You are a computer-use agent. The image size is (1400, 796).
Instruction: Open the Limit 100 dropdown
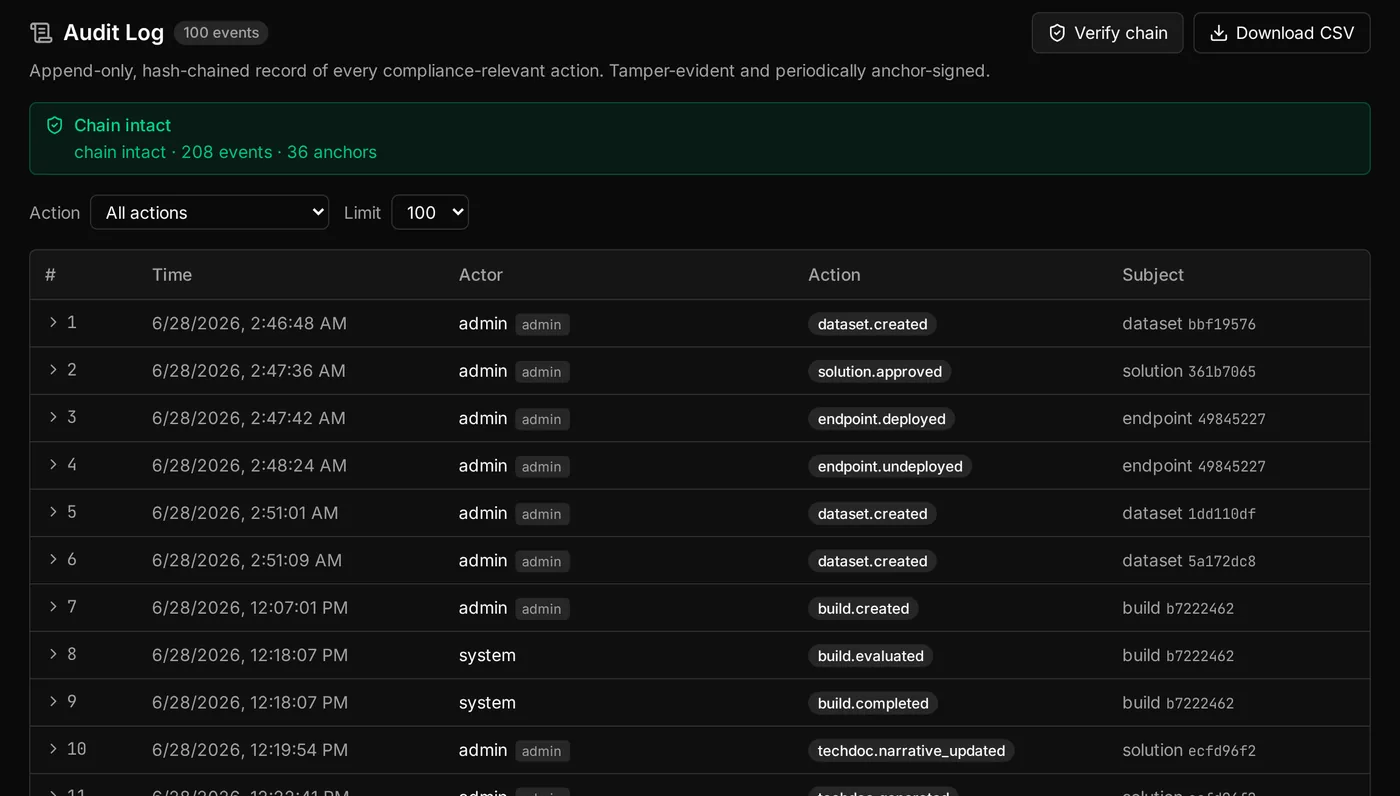click(430, 212)
